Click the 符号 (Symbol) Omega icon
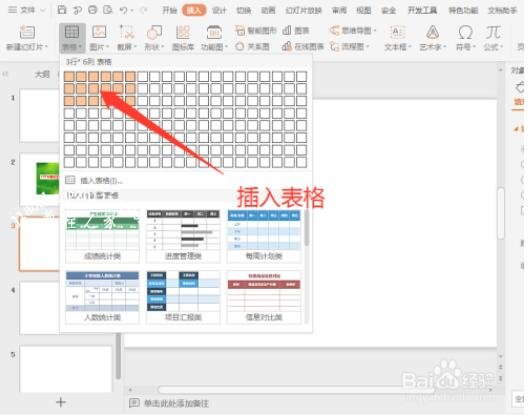This screenshot has height=417, width=530. 465,32
